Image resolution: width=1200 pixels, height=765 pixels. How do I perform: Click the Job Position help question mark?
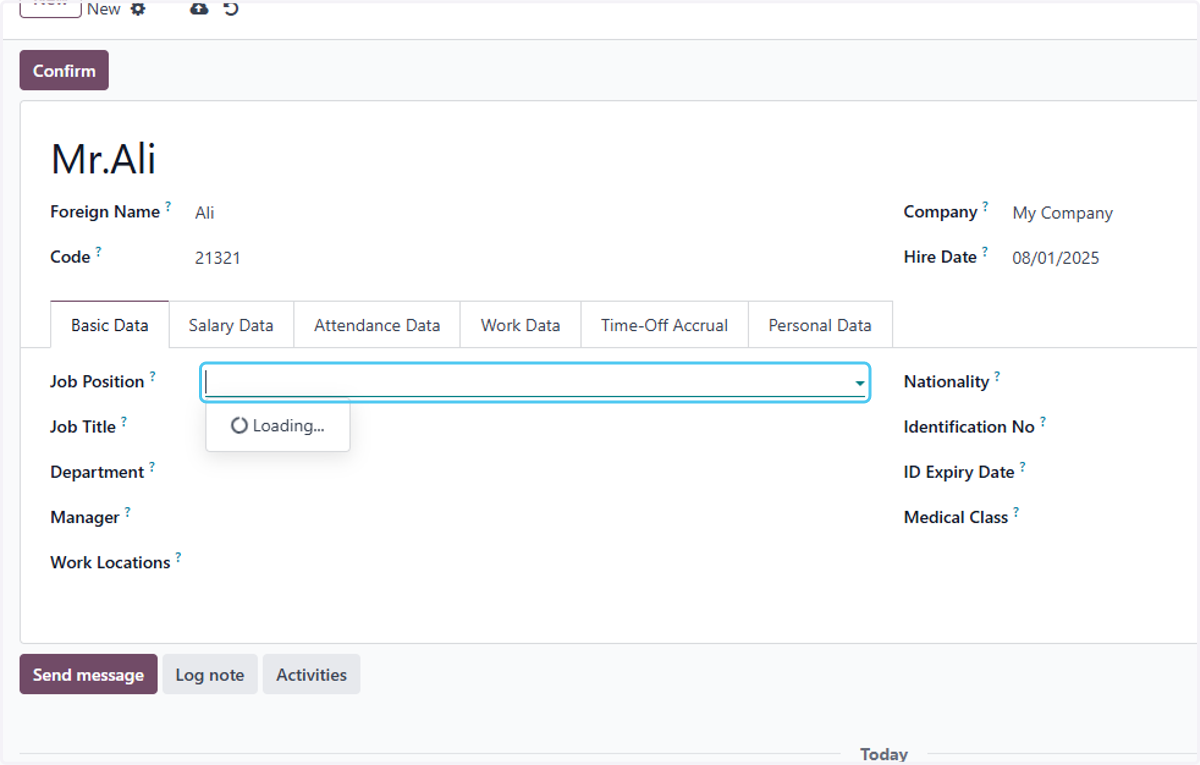coord(152,377)
